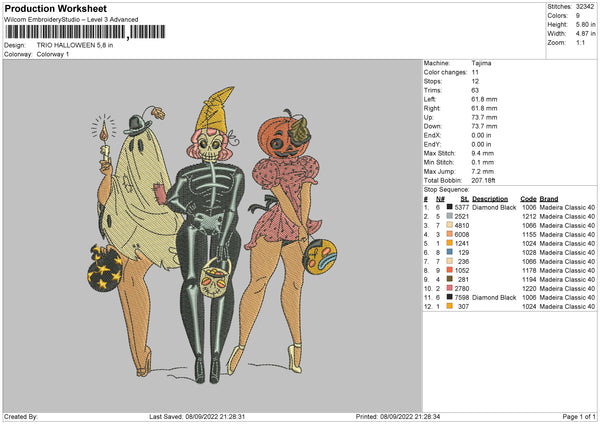
Task: Click the 'Description' column header
Action: tap(490, 199)
